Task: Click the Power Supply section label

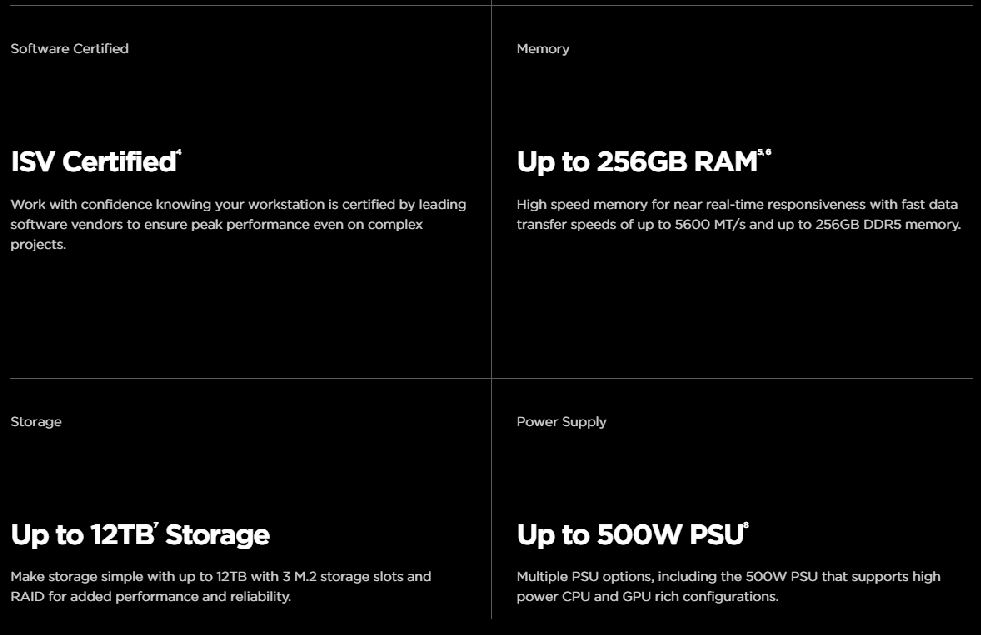Action: pos(561,421)
